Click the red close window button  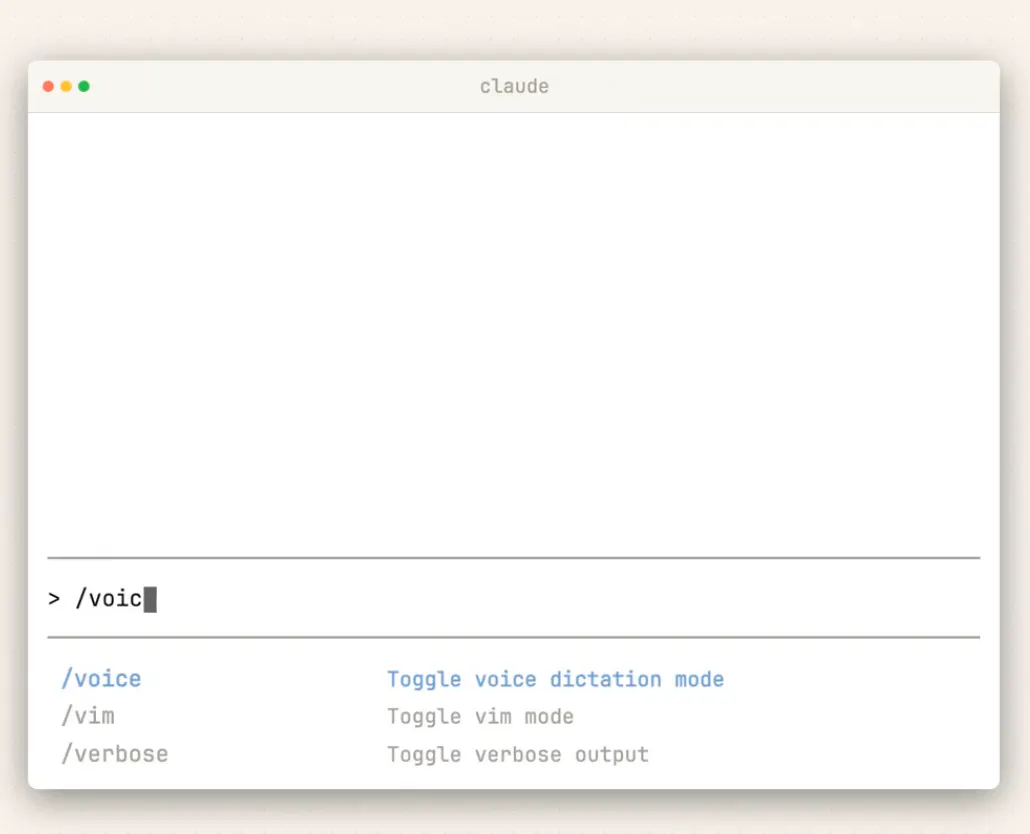(48, 86)
